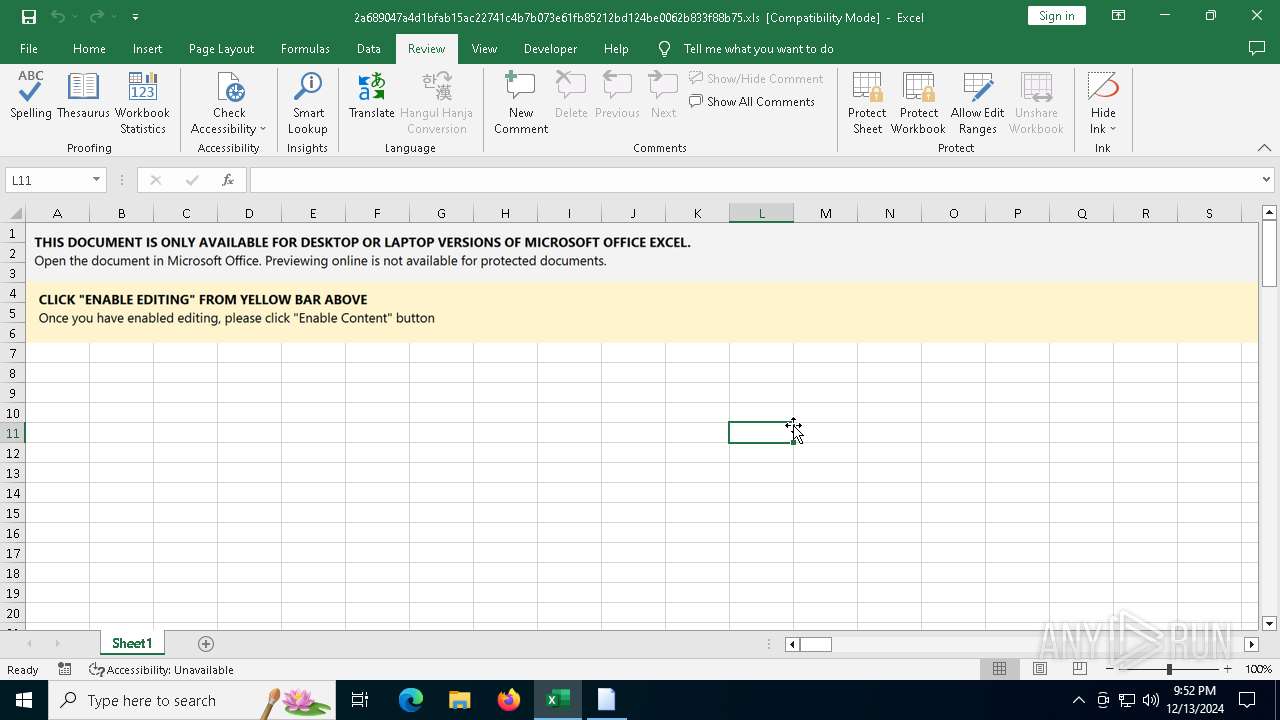Image resolution: width=1280 pixels, height=720 pixels.
Task: Switch to Page Layout view
Action: coord(1039,669)
